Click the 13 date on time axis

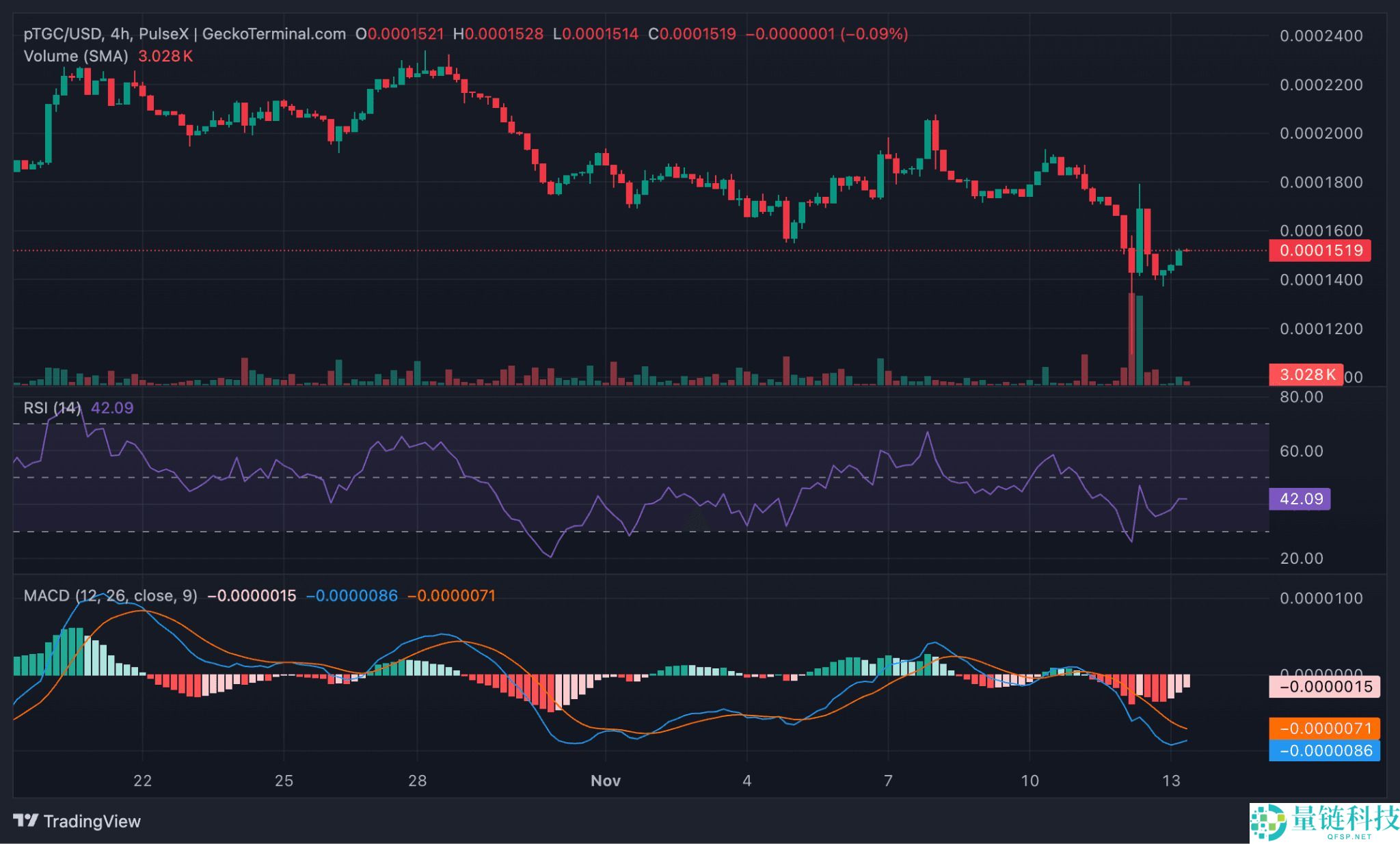(x=1171, y=780)
